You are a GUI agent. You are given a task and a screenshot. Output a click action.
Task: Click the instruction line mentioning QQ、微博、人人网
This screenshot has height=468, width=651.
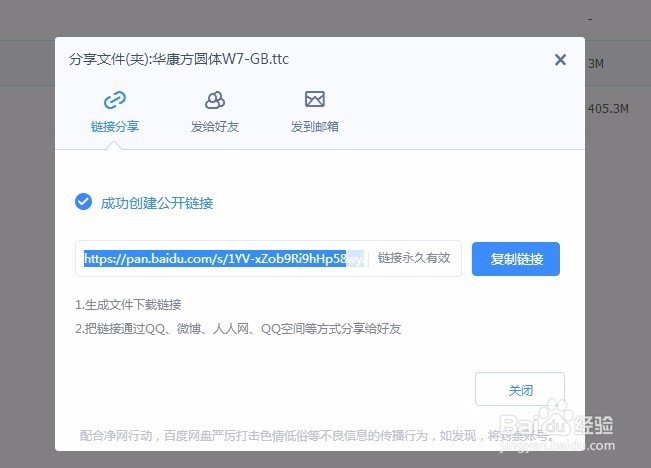tap(238, 329)
